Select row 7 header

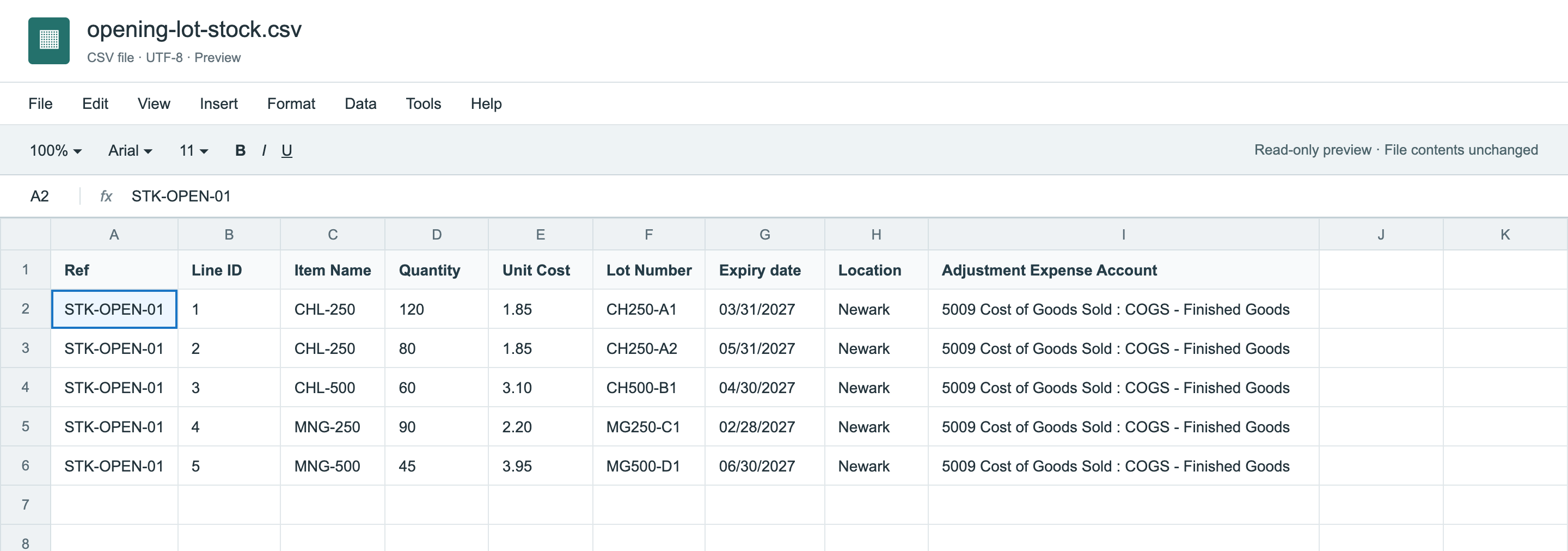coord(26,505)
